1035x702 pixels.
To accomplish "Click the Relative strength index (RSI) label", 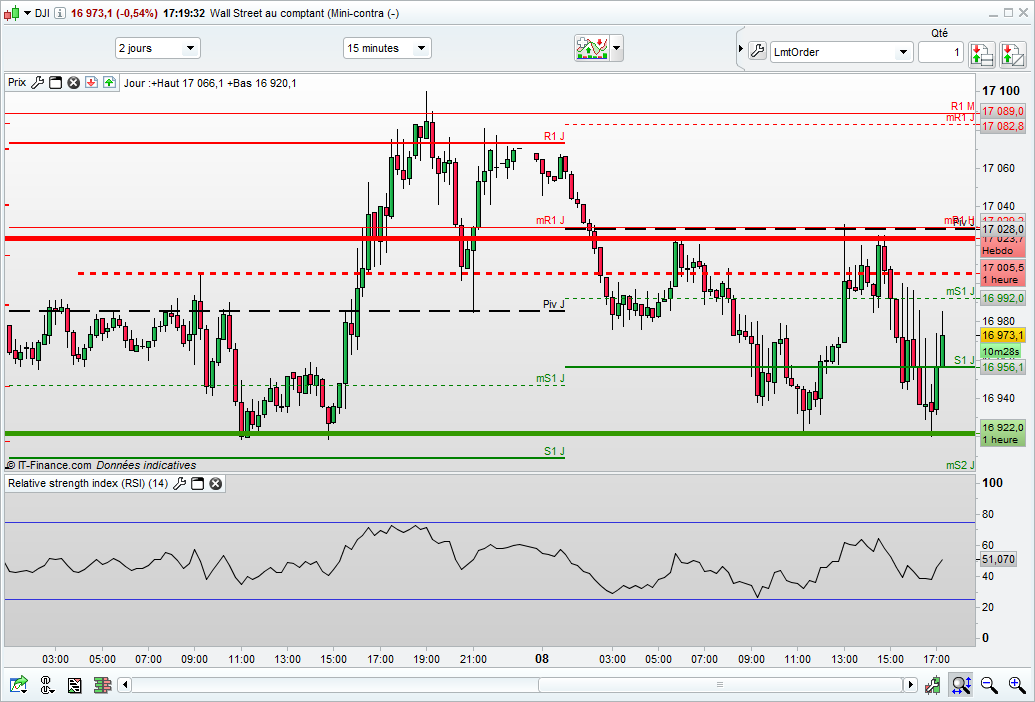I will [x=88, y=484].
